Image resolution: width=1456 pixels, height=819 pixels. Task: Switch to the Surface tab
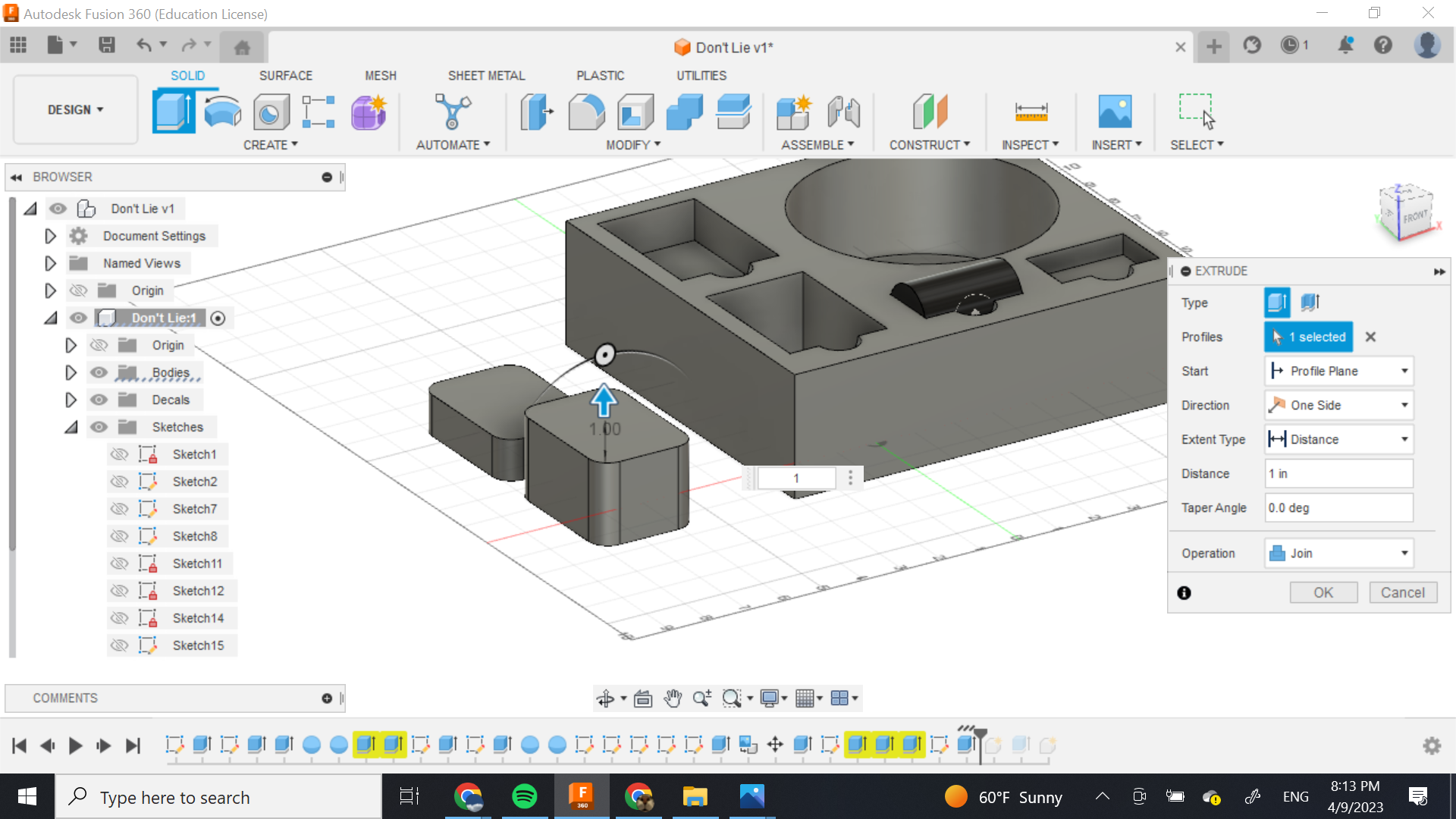(x=285, y=76)
